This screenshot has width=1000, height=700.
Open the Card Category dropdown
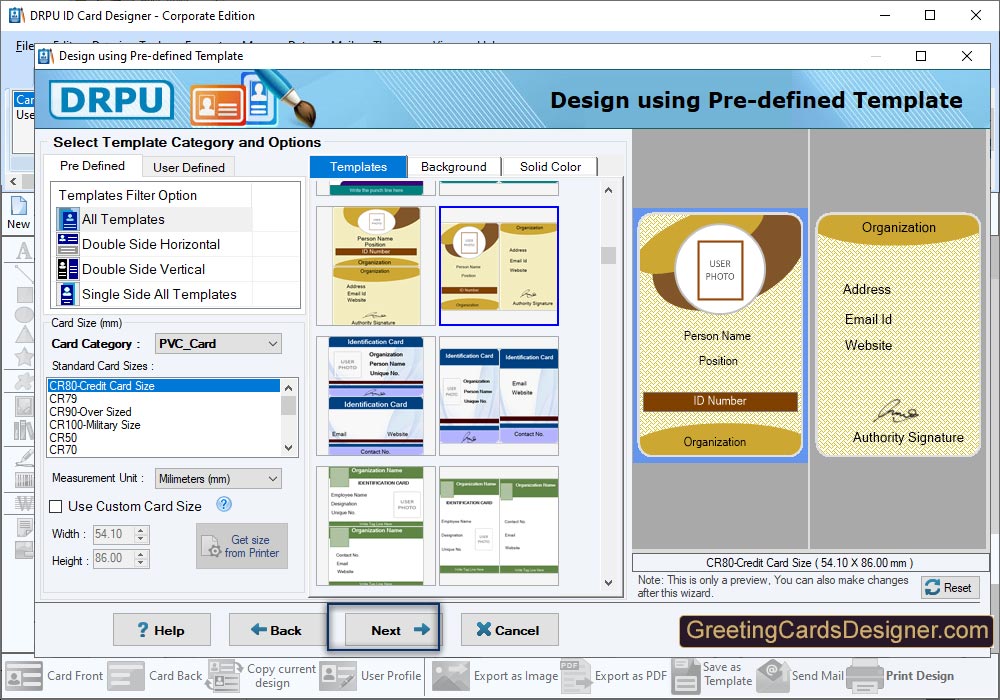coord(218,344)
